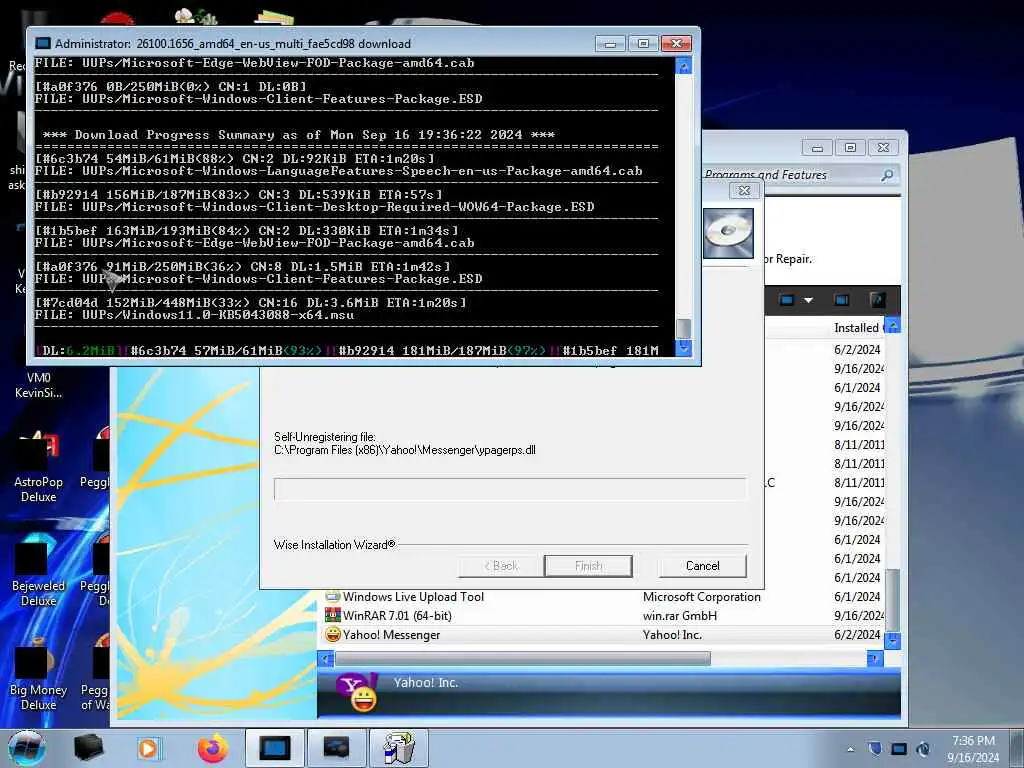
Task: Click the Download Progress Summary line in console
Action: (x=298, y=135)
